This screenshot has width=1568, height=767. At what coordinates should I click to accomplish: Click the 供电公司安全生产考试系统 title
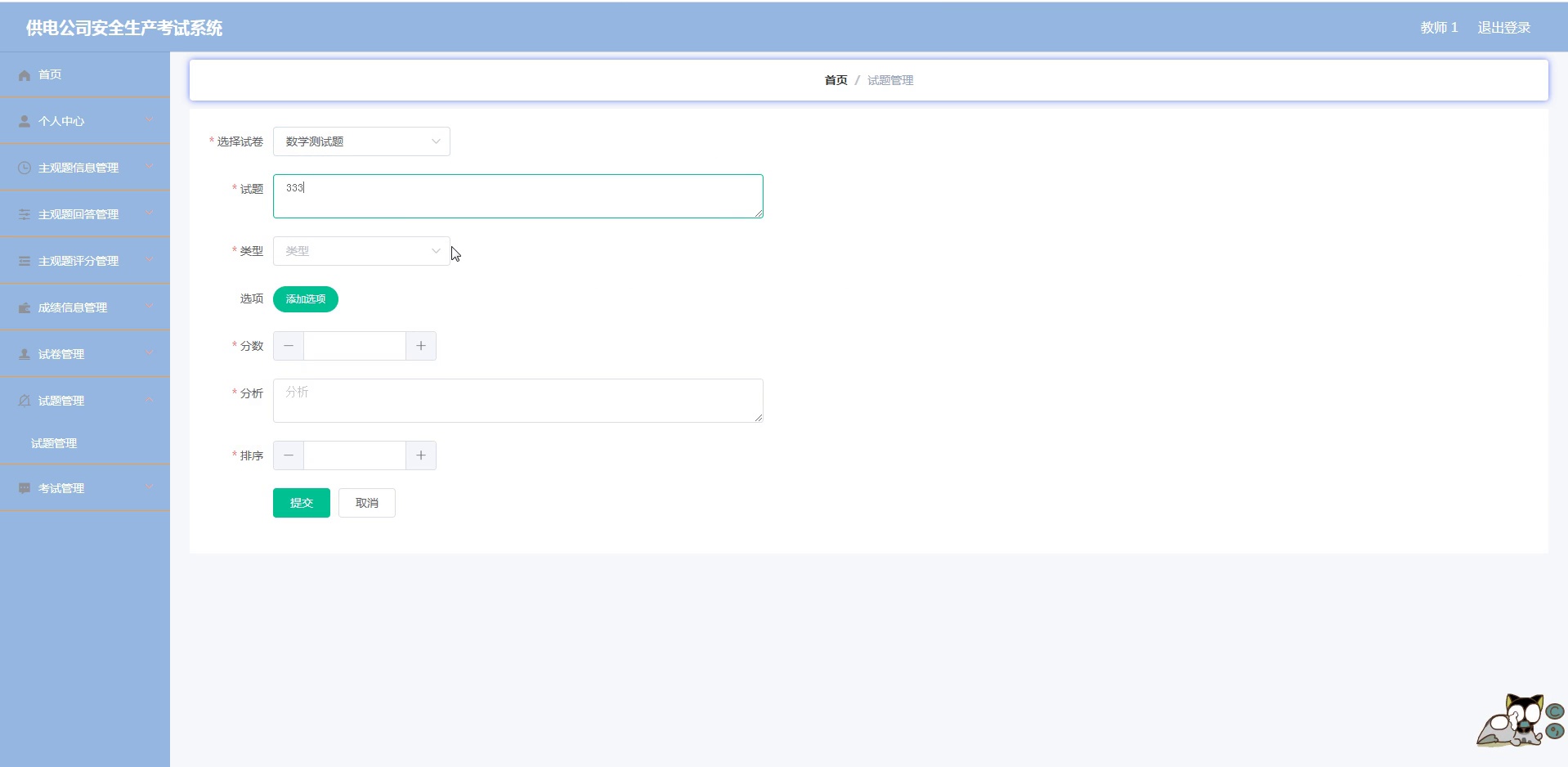coord(124,28)
